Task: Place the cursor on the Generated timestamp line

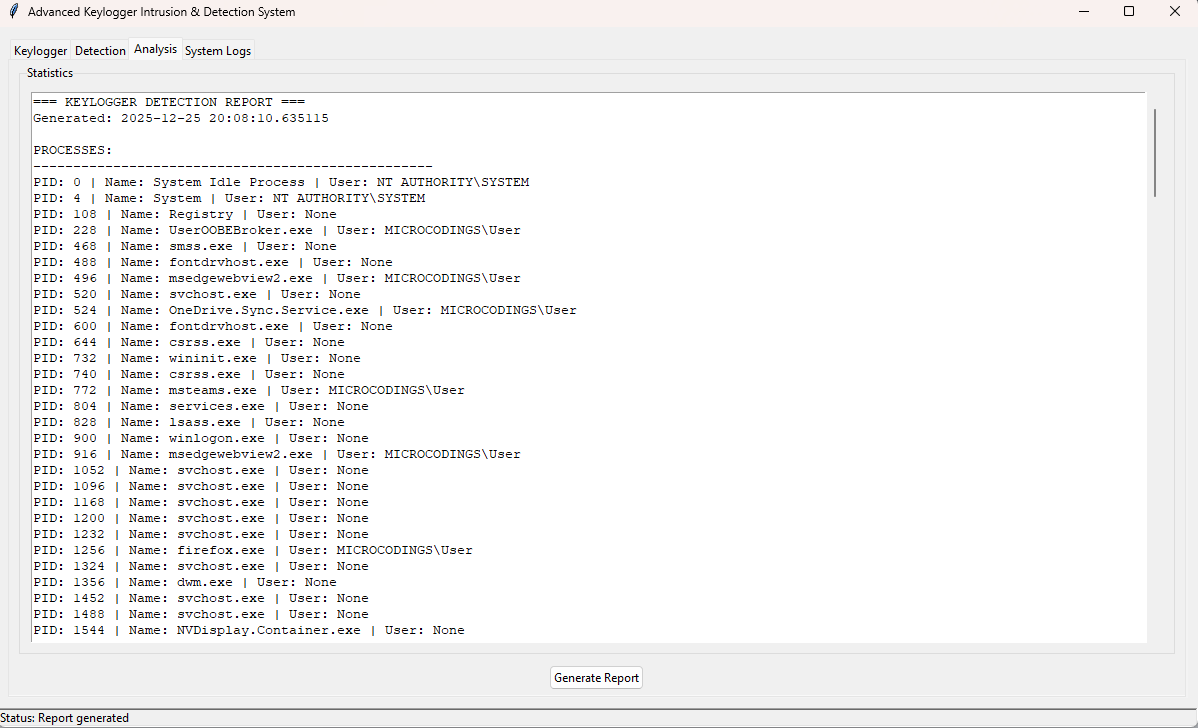Action: pyautogui.click(x=180, y=118)
